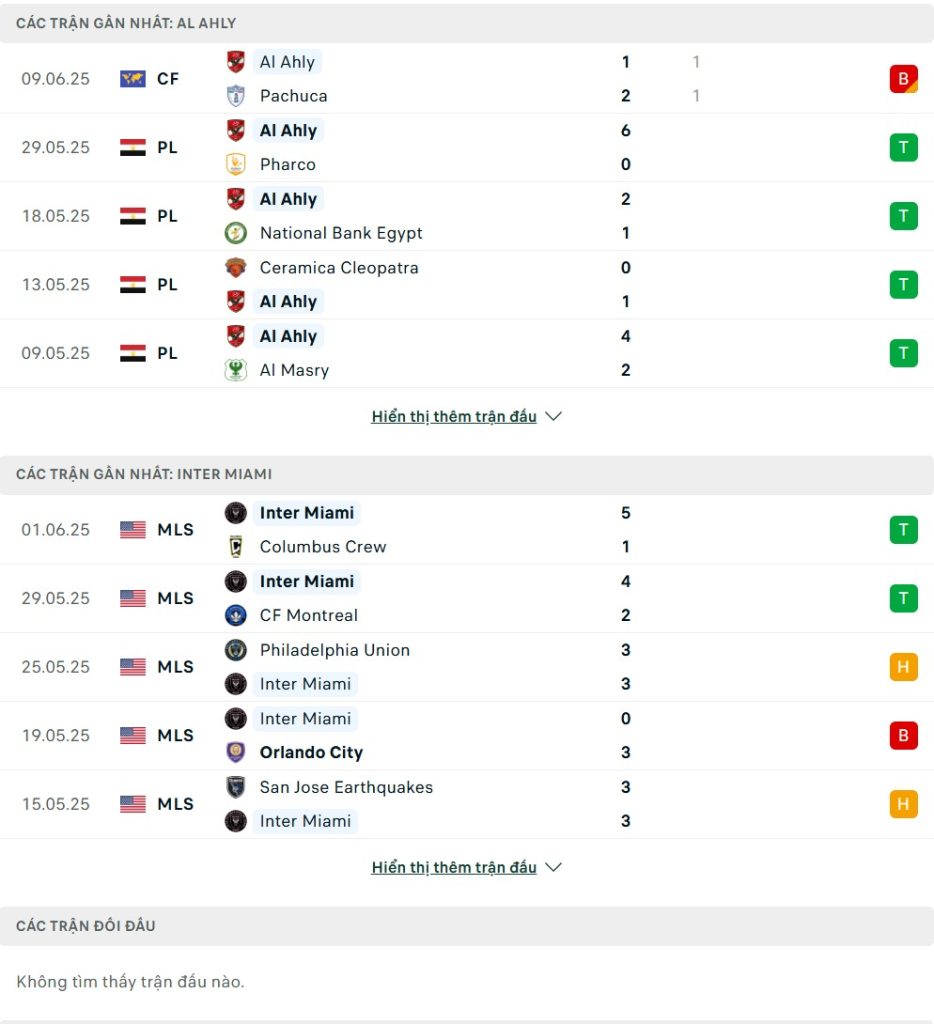This screenshot has width=934, height=1024.
Task: Click the Pharco club logo
Action: (236, 165)
